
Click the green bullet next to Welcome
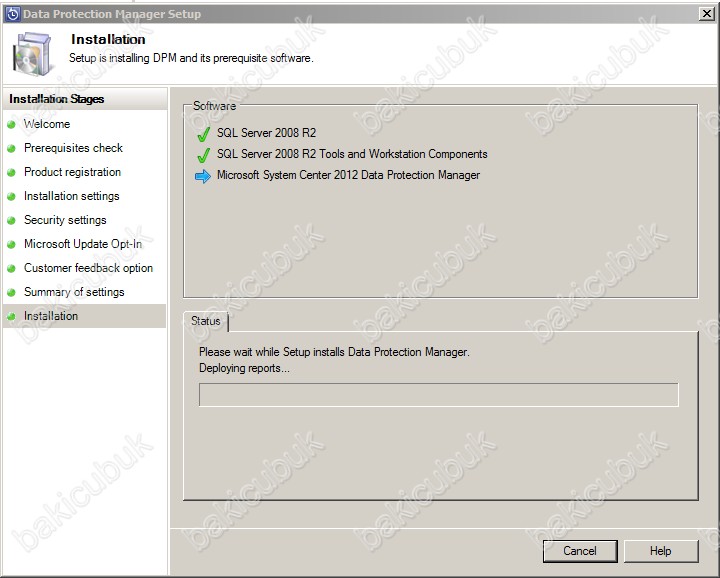[x=11, y=124]
